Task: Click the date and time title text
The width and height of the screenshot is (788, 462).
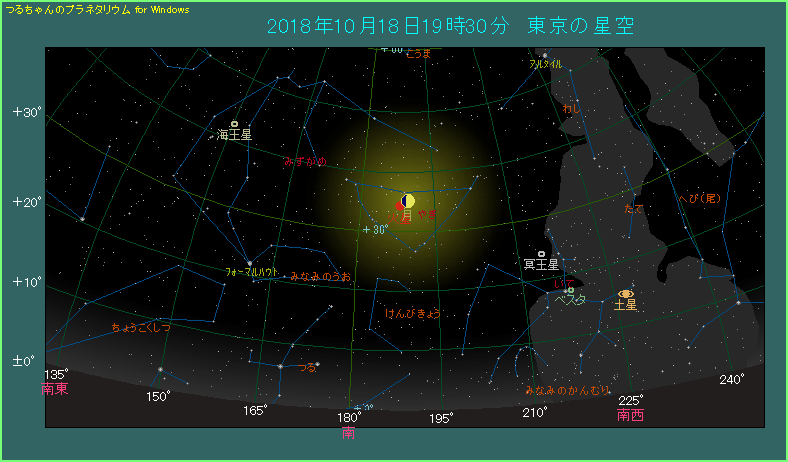Action: click(x=451, y=25)
